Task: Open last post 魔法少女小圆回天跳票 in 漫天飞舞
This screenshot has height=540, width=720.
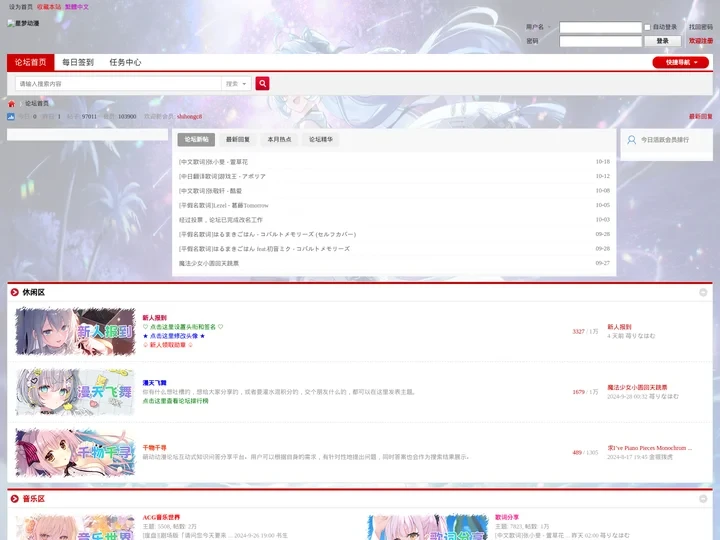Action: 637,388
